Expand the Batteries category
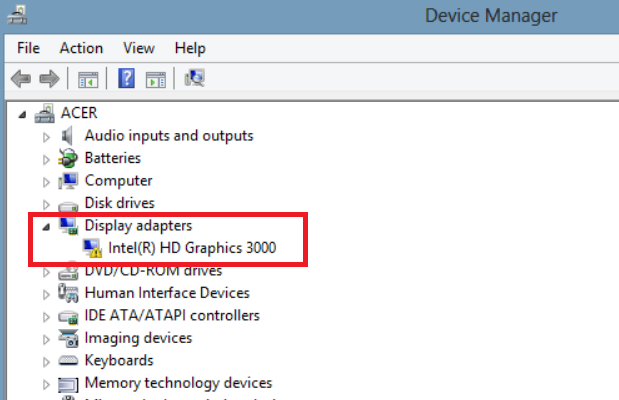 click(x=46, y=160)
